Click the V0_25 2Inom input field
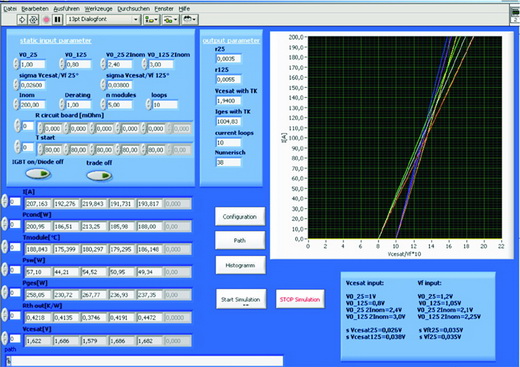This screenshot has width=520, height=367. tap(119, 64)
